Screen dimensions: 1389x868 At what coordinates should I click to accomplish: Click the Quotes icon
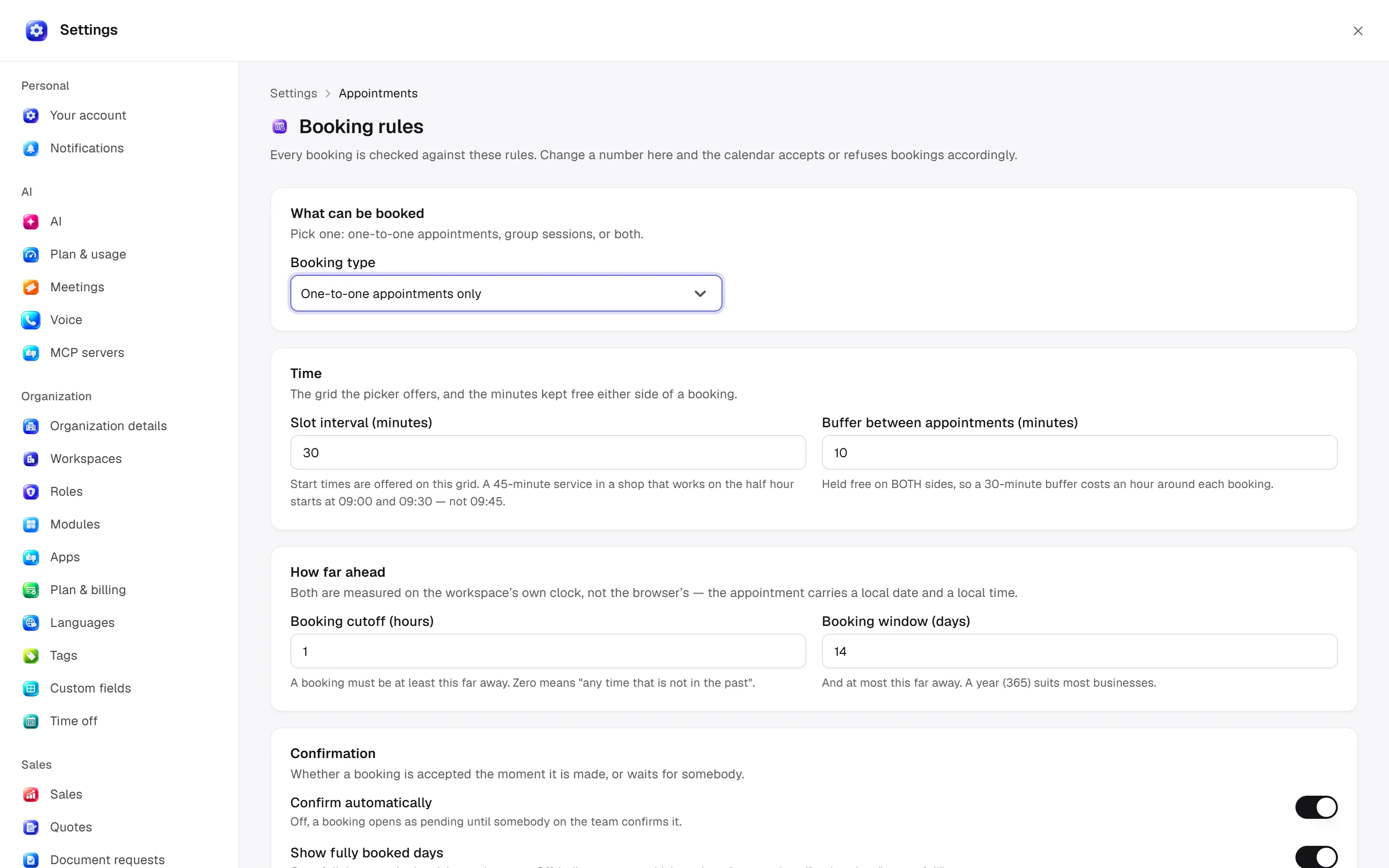click(31, 827)
